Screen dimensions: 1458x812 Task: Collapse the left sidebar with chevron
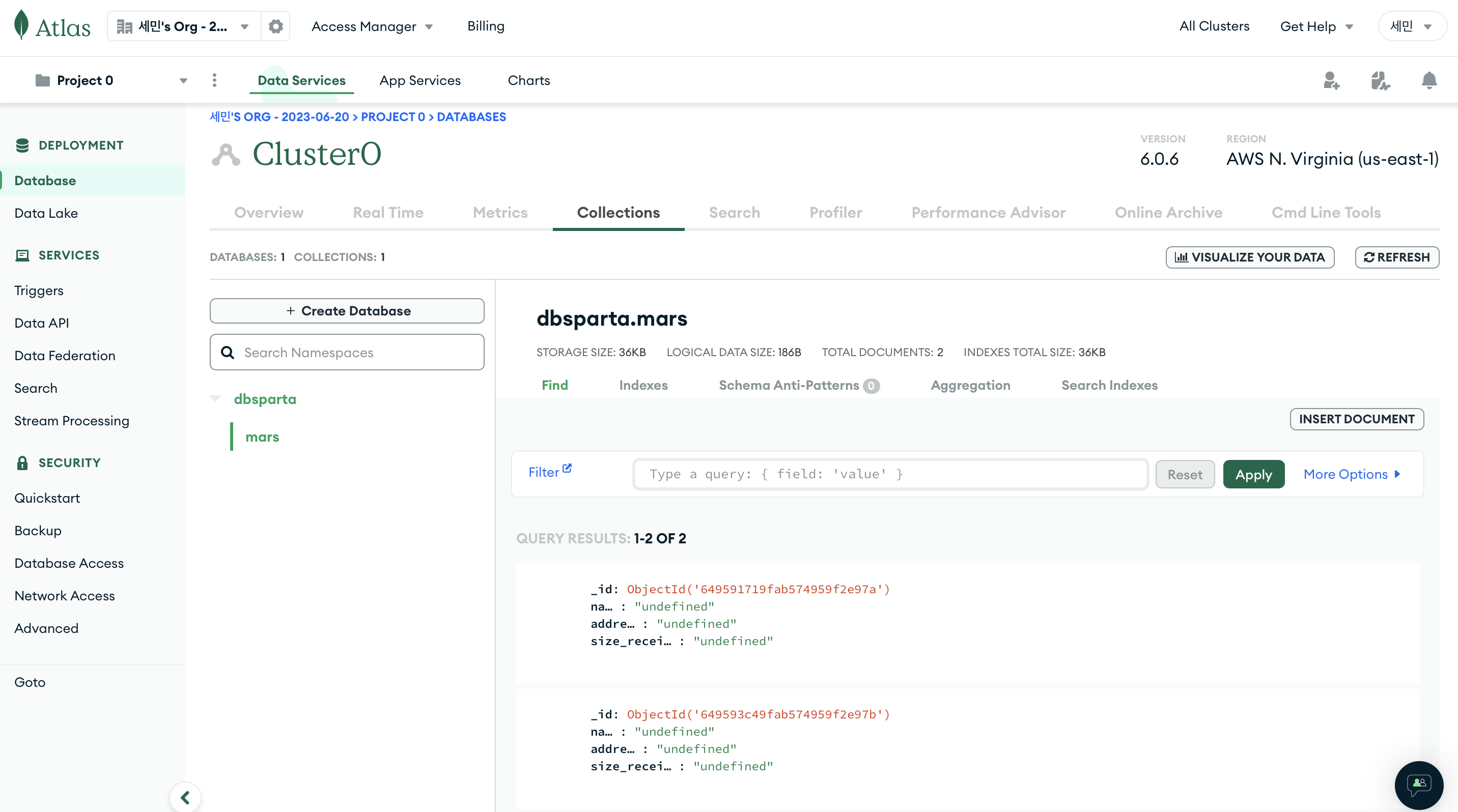185,797
